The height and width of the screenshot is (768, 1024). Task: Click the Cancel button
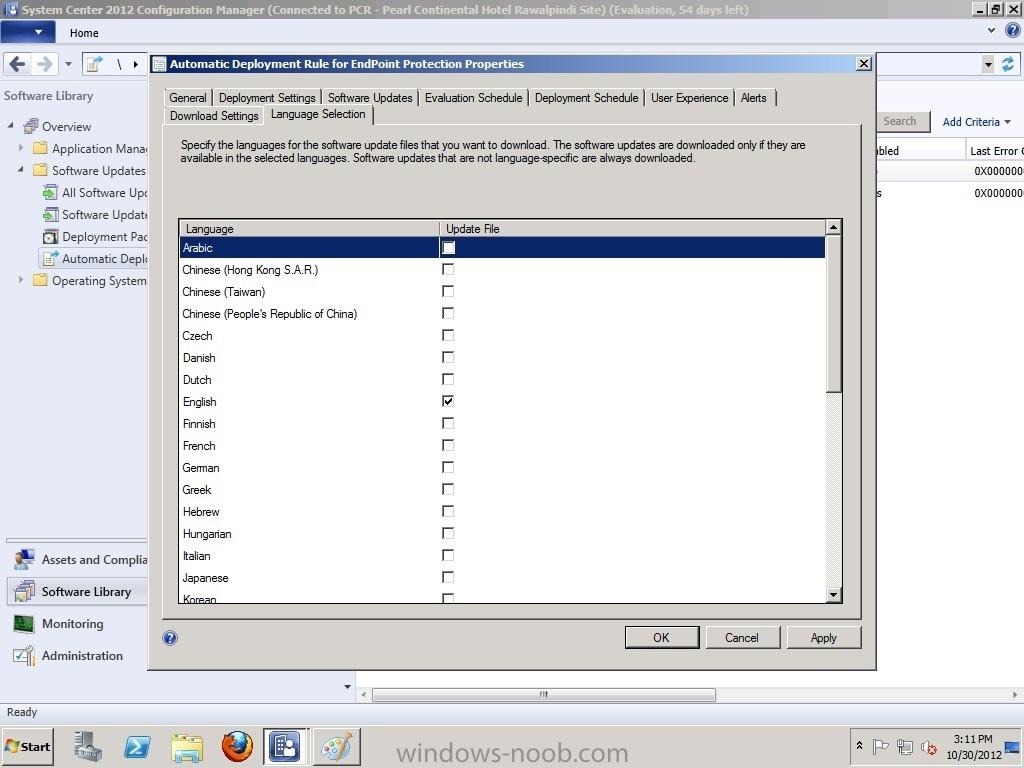coord(742,637)
